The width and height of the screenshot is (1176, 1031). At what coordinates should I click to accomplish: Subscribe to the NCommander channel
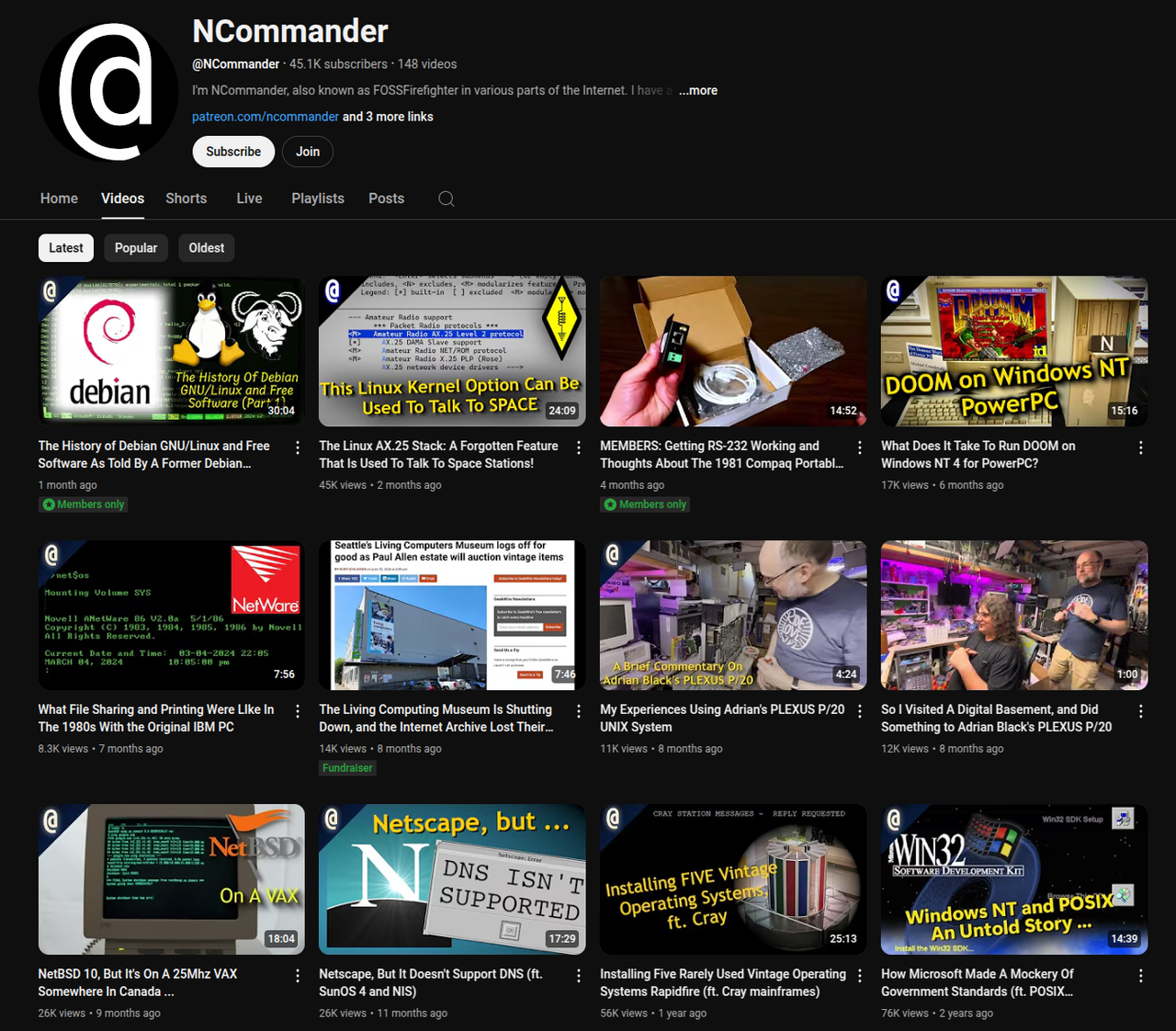pos(233,152)
